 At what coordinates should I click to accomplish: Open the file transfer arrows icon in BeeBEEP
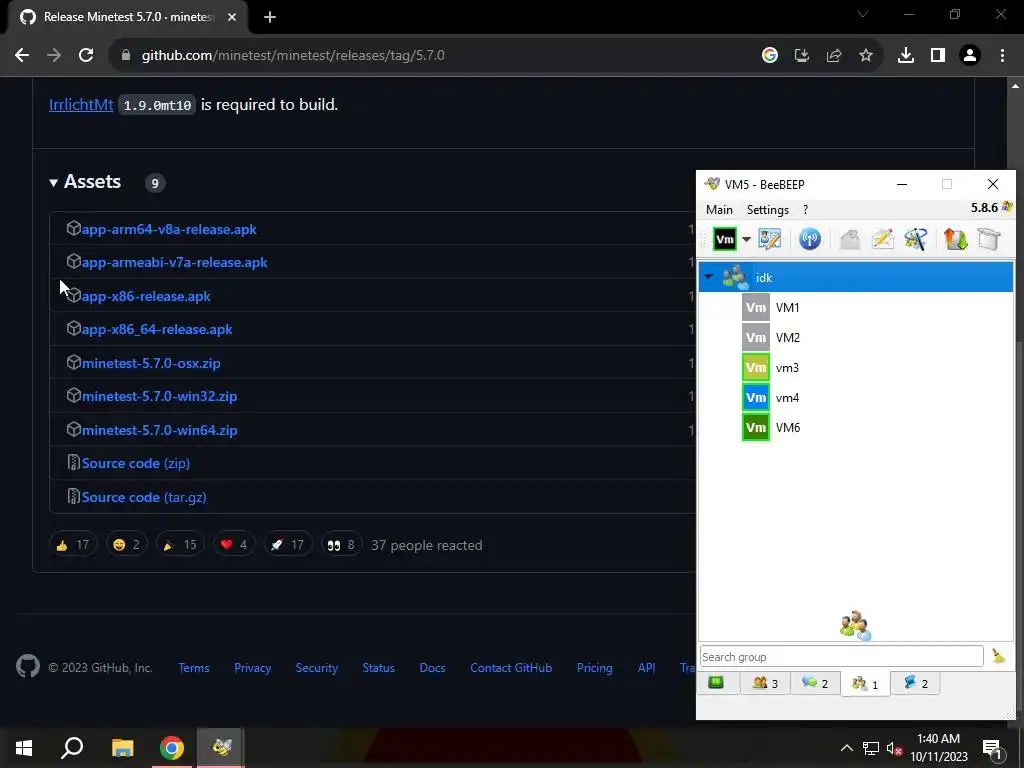955,239
